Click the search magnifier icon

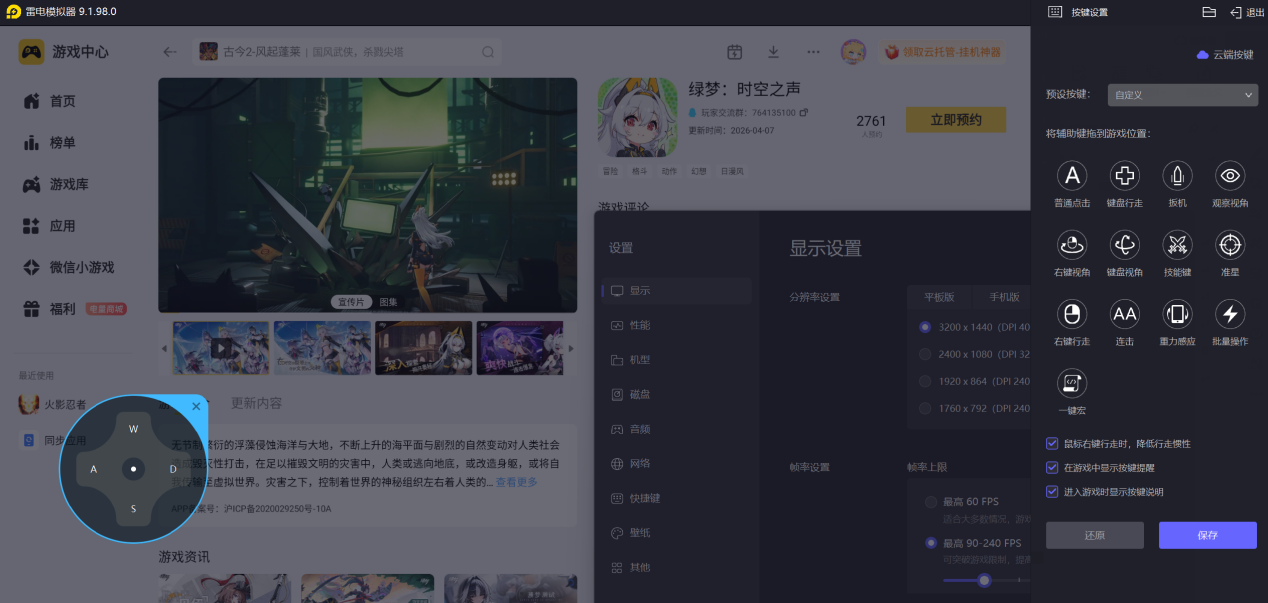(487, 52)
